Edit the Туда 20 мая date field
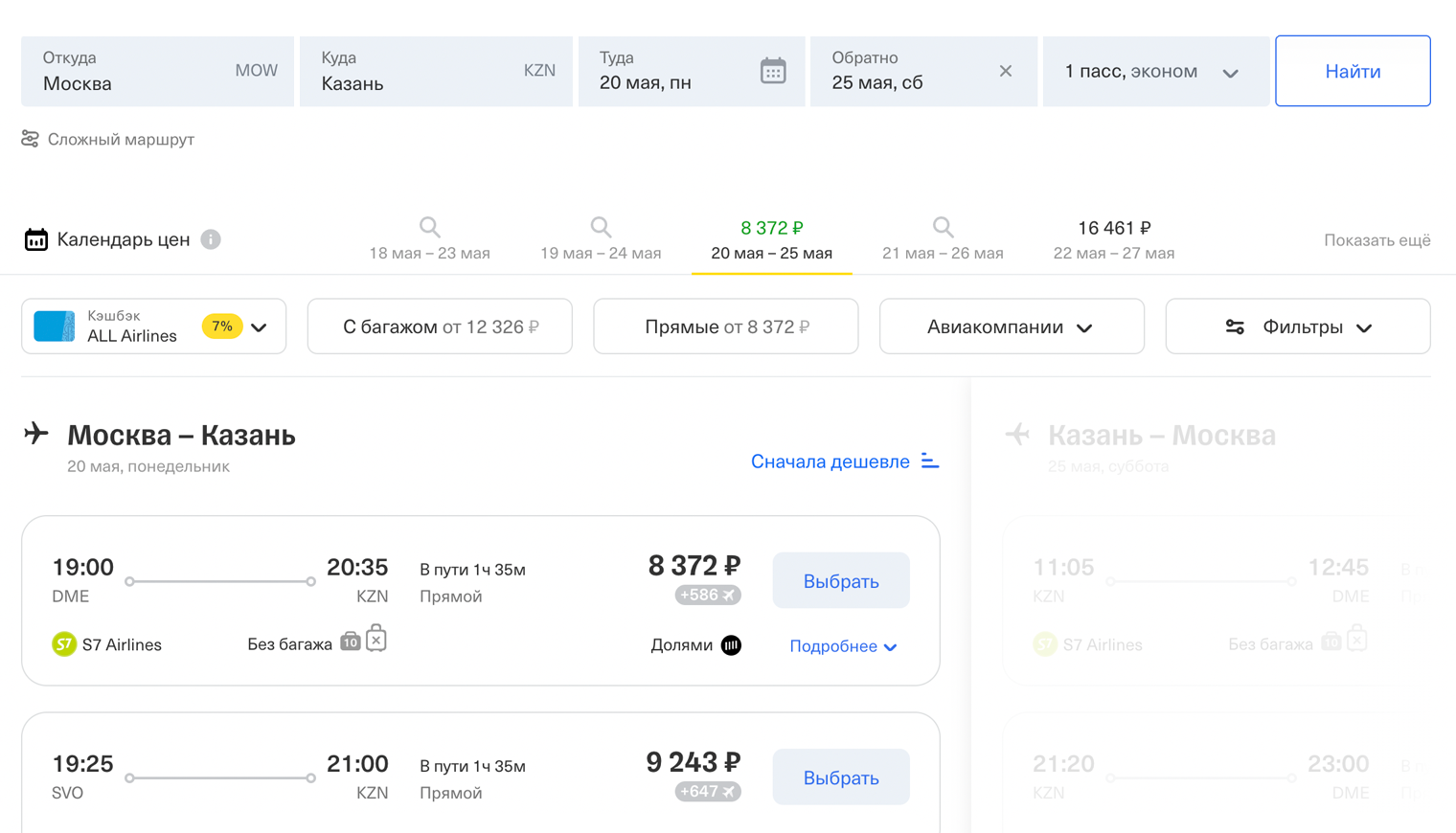The height and width of the screenshot is (833, 1456). tap(692, 71)
